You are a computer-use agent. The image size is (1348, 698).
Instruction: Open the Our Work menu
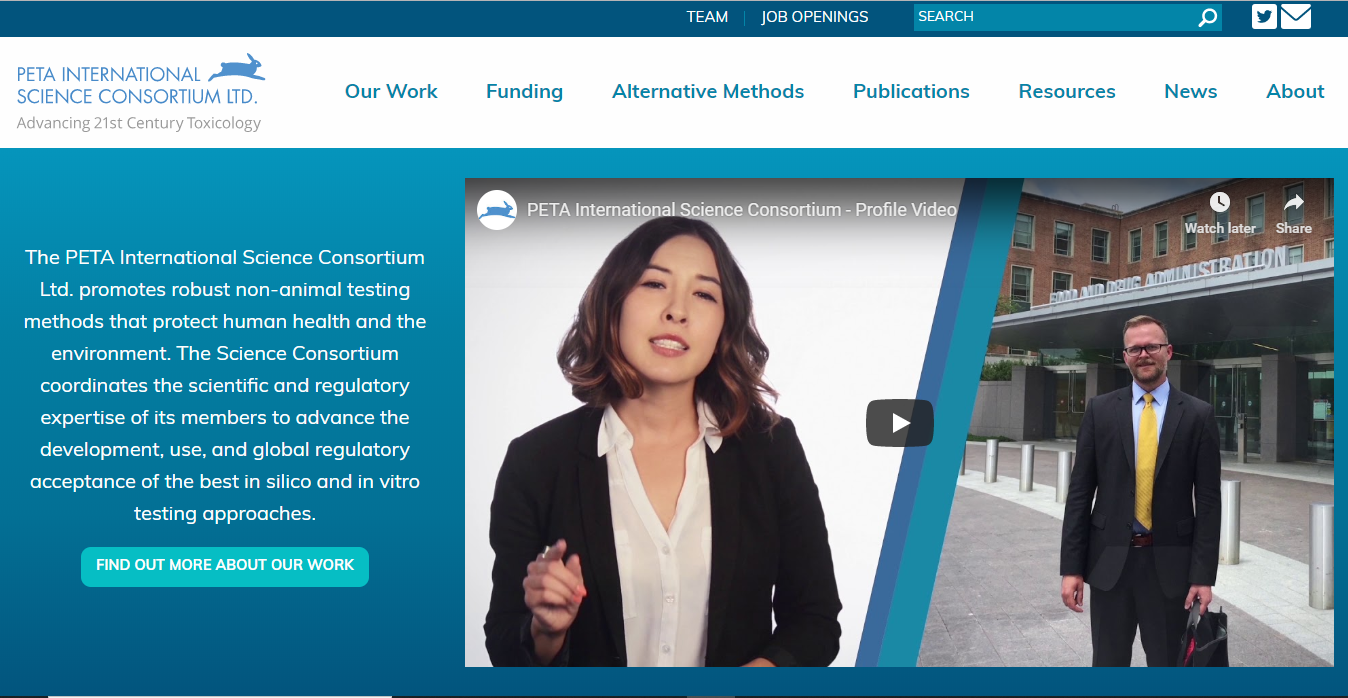click(x=391, y=91)
